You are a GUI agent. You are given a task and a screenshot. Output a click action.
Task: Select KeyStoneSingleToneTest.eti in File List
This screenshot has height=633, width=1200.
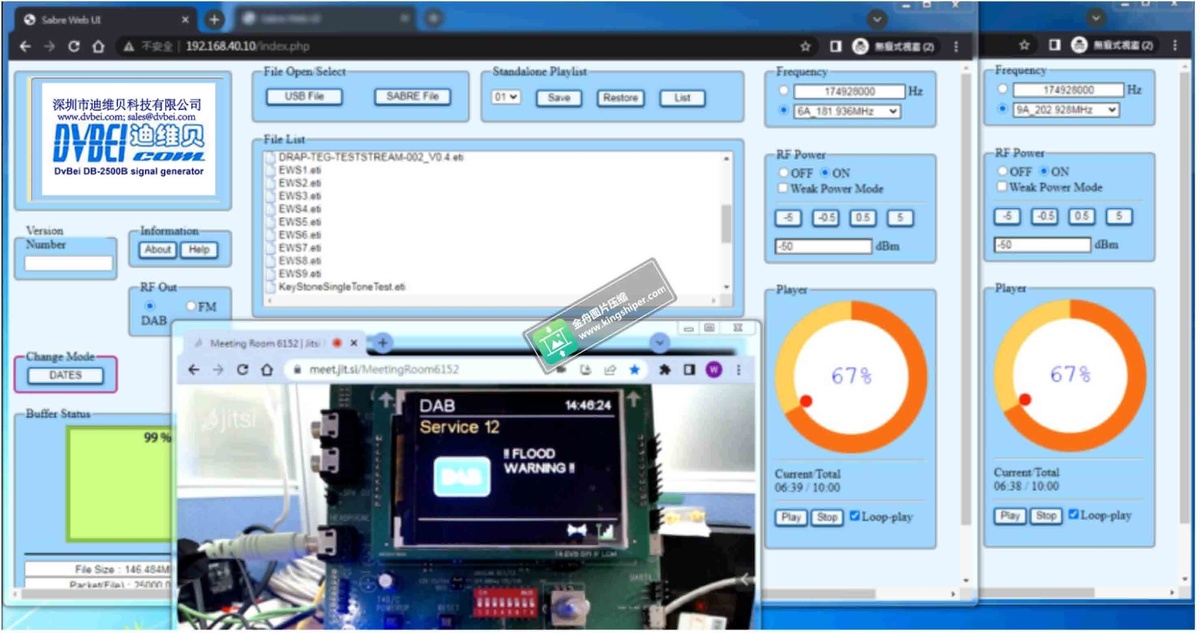(x=342, y=287)
